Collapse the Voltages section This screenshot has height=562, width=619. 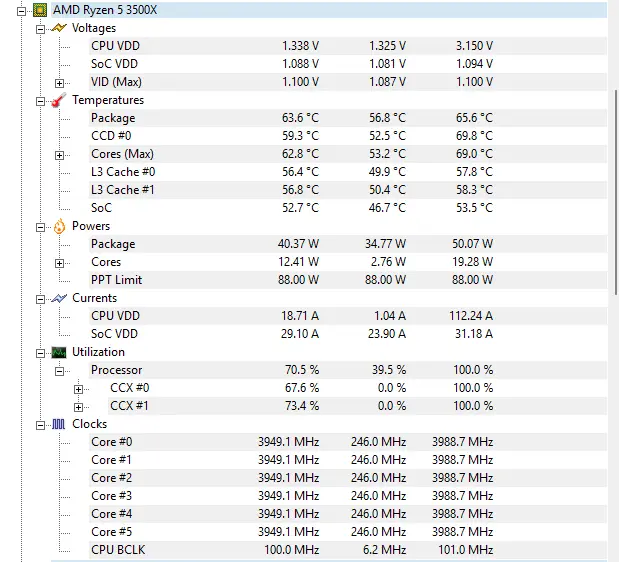pos(40,30)
